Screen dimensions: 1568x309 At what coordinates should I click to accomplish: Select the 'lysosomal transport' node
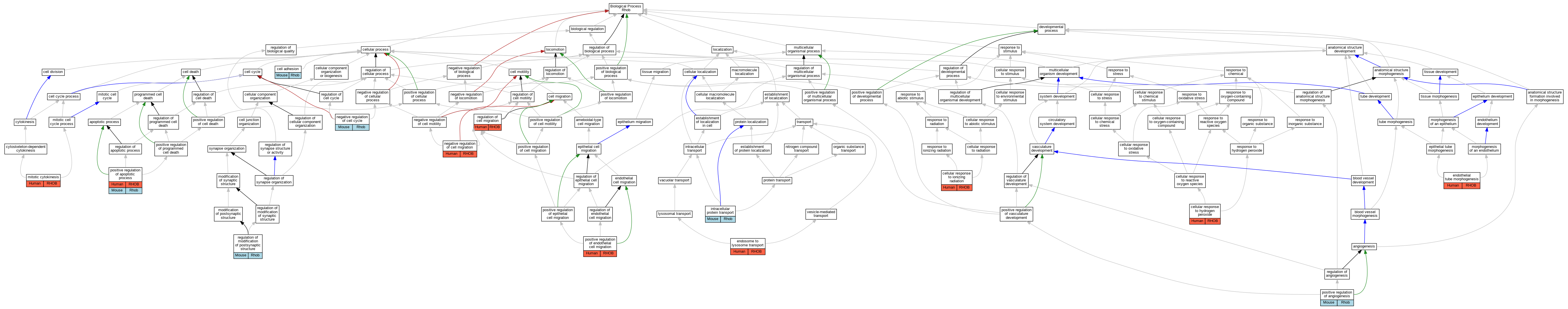(674, 214)
